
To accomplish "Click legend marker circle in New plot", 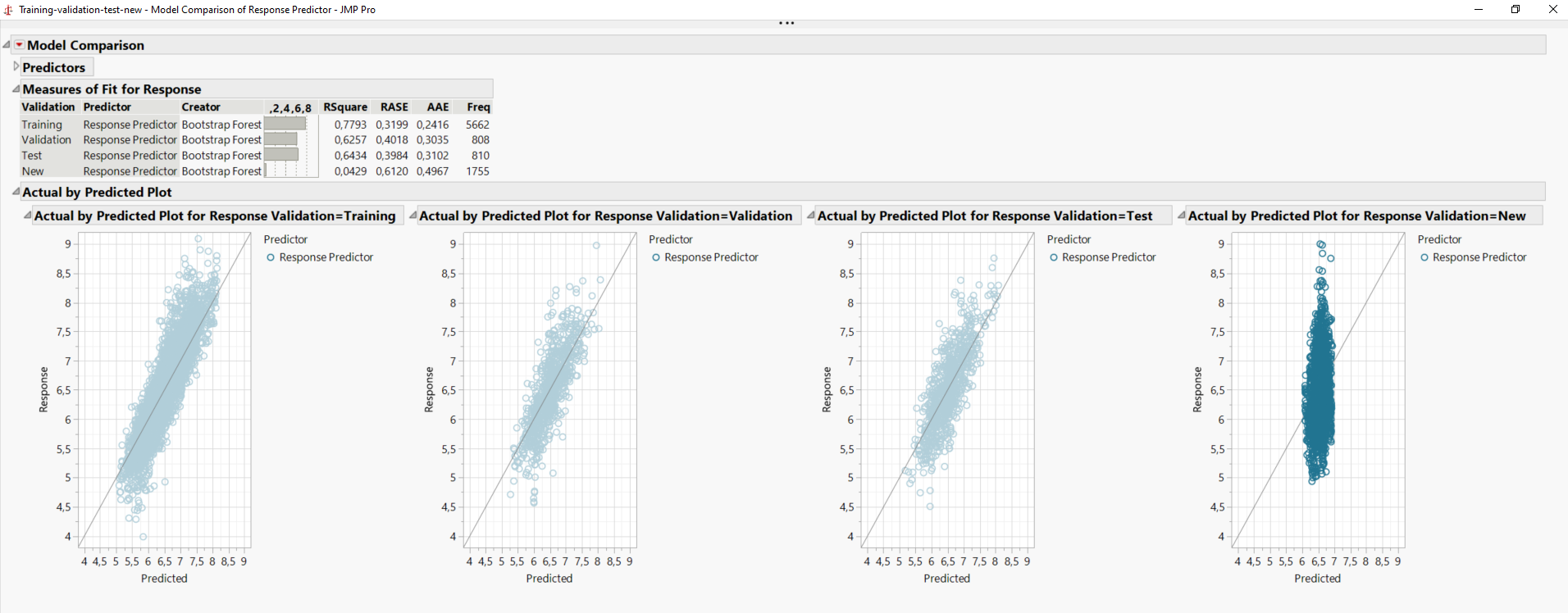I will 1424,257.
